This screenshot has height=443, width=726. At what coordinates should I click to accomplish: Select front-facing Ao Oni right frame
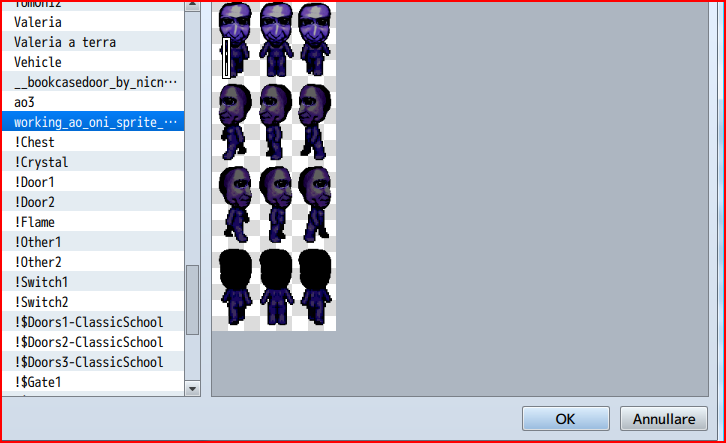pyautogui.click(x=315, y=39)
